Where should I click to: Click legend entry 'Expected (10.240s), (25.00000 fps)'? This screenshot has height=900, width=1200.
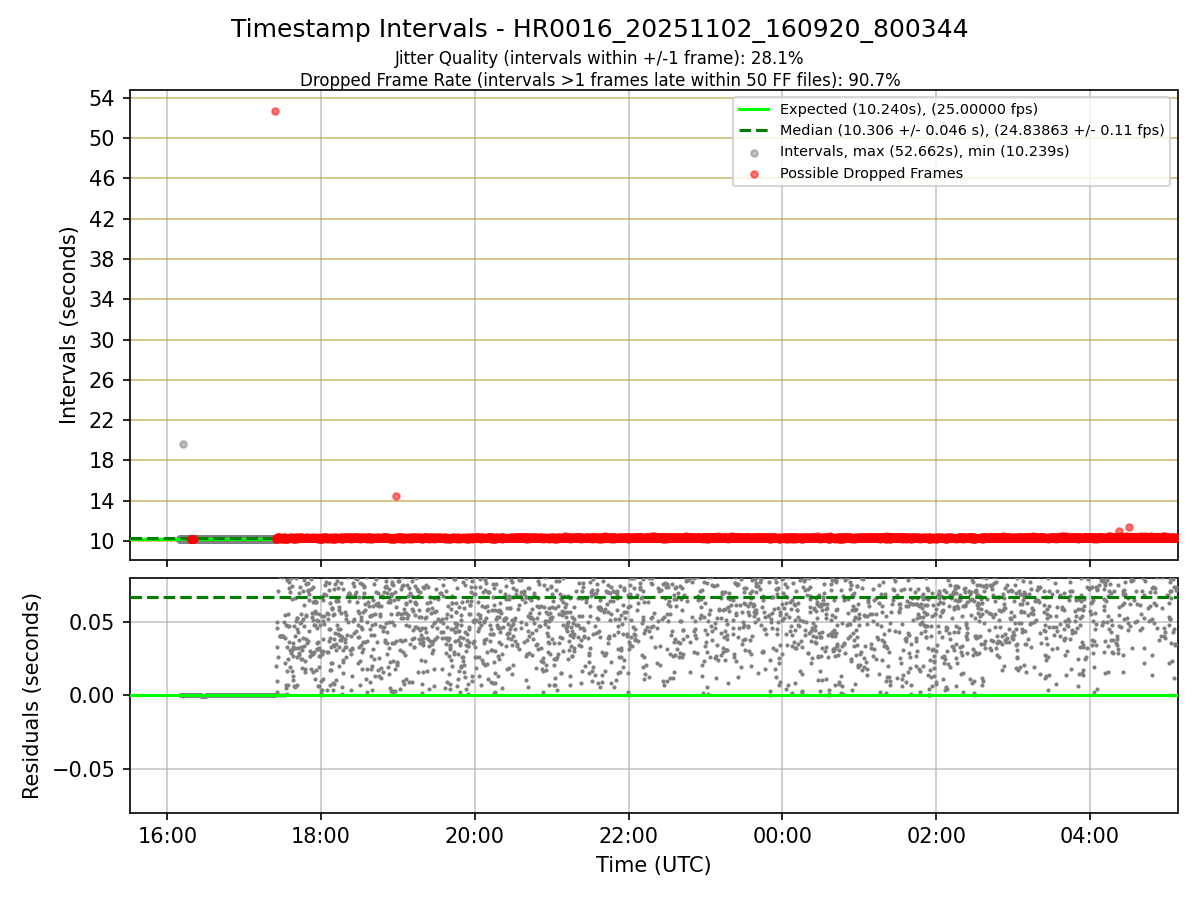(908, 109)
